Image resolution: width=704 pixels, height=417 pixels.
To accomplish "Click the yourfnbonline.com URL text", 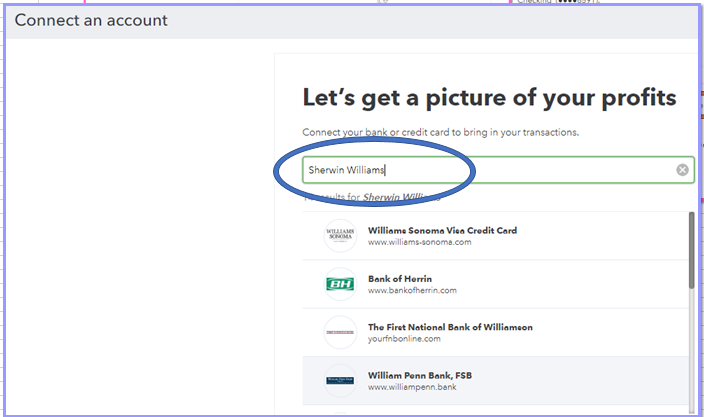I will [404, 339].
